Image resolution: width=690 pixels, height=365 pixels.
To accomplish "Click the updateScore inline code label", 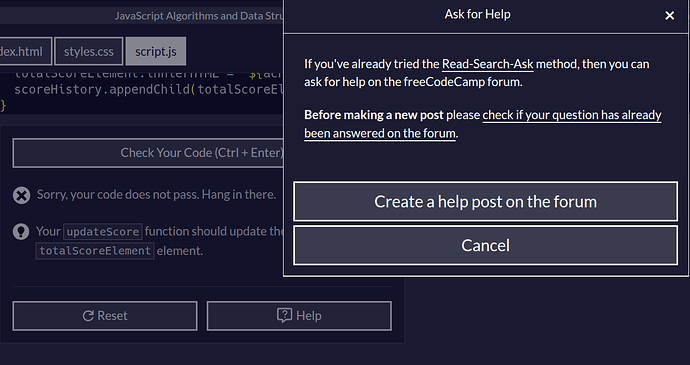I will click(x=103, y=232).
